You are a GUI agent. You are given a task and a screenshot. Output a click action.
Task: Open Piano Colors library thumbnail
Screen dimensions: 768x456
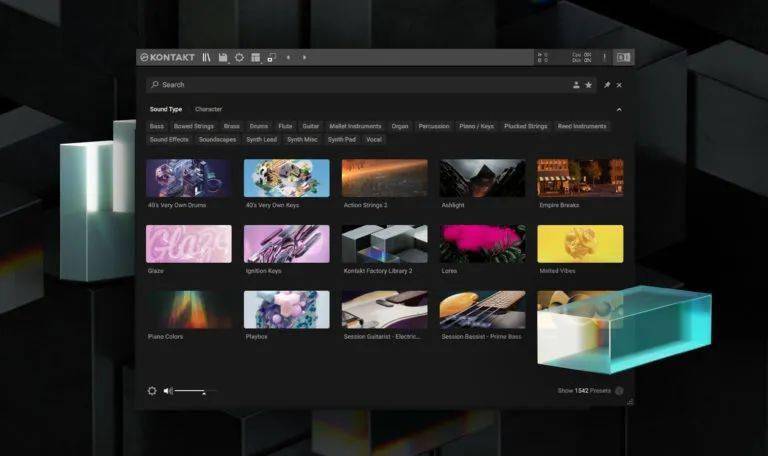coord(189,310)
